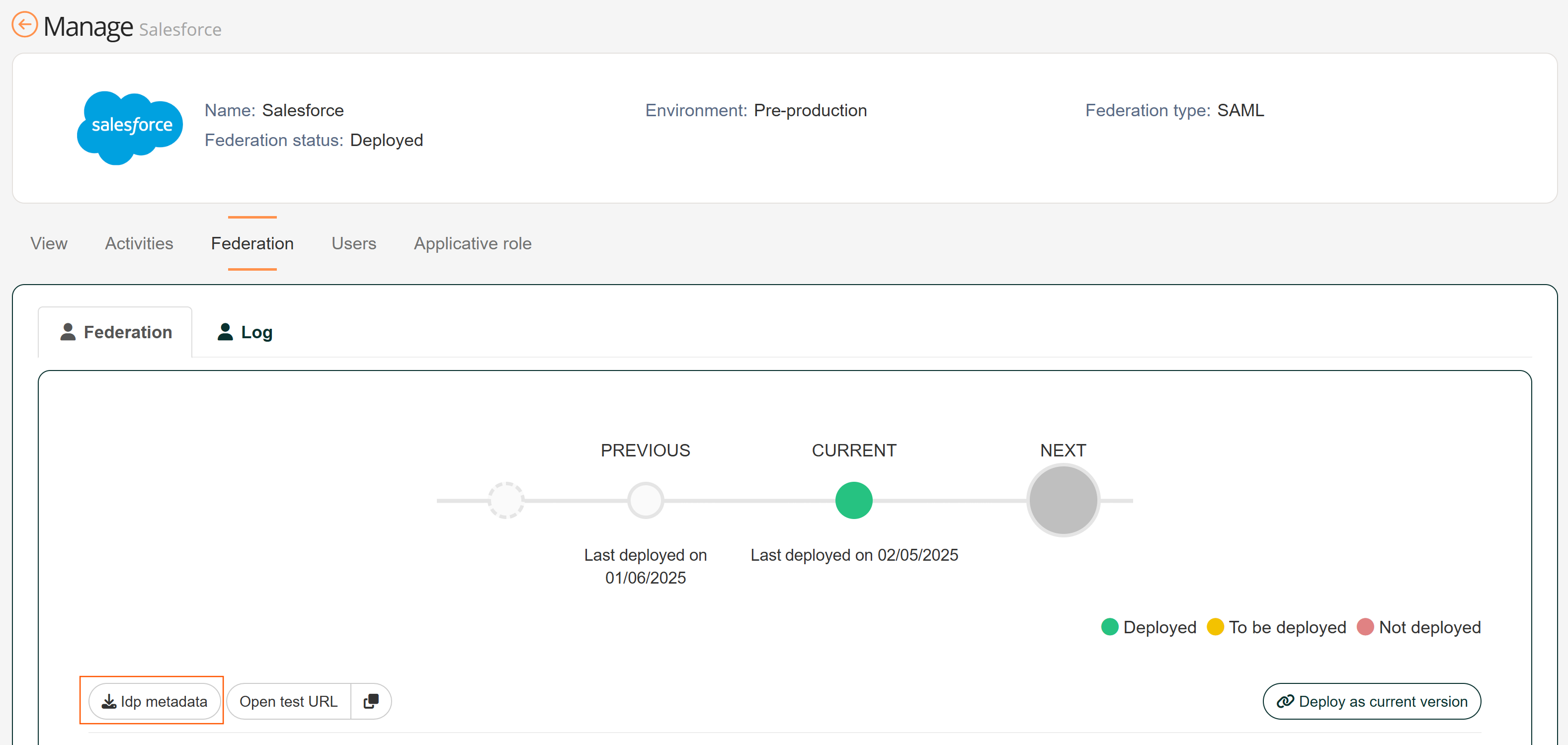This screenshot has width=1568, height=745.
Task: Go to the Users tab
Action: pyautogui.click(x=354, y=243)
